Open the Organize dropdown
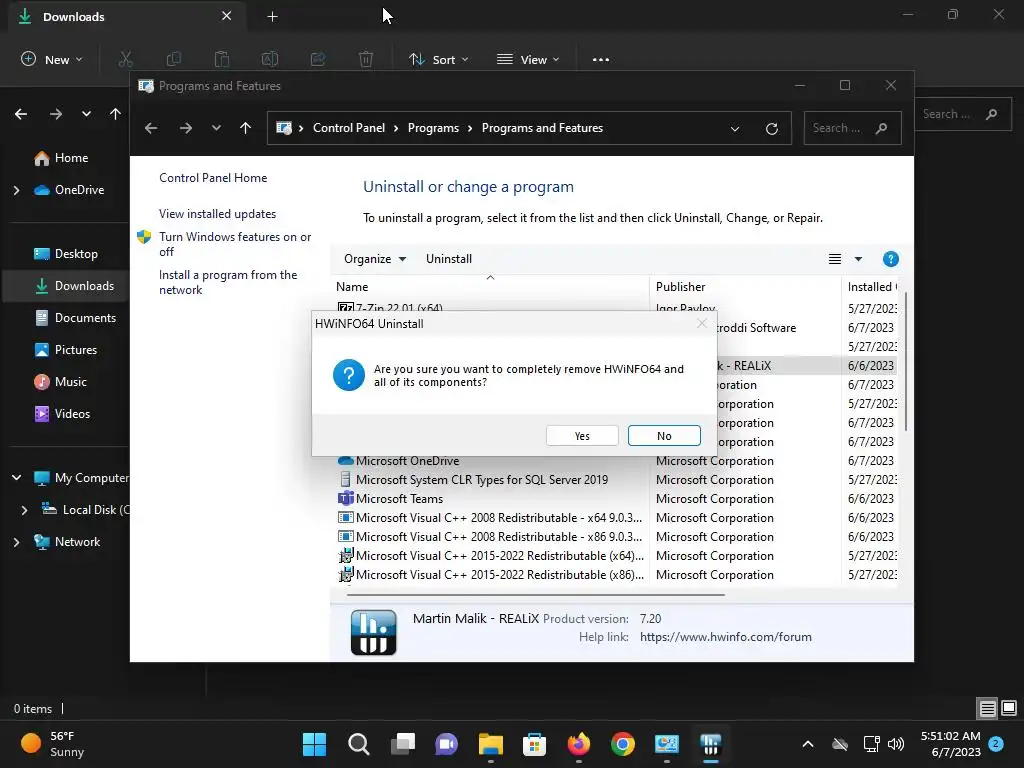 [x=375, y=259]
